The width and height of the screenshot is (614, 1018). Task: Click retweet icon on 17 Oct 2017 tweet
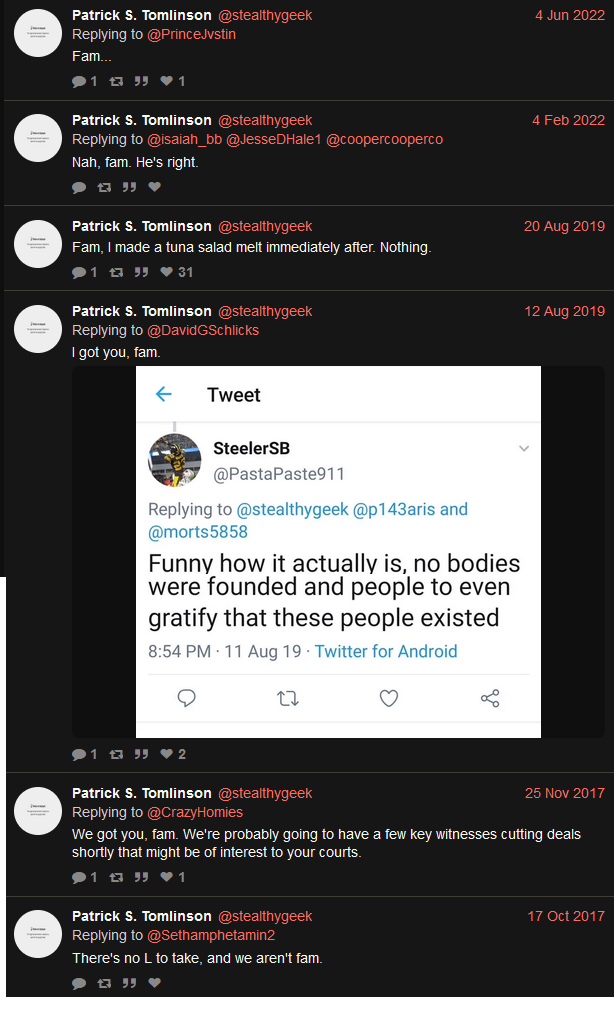[104, 983]
